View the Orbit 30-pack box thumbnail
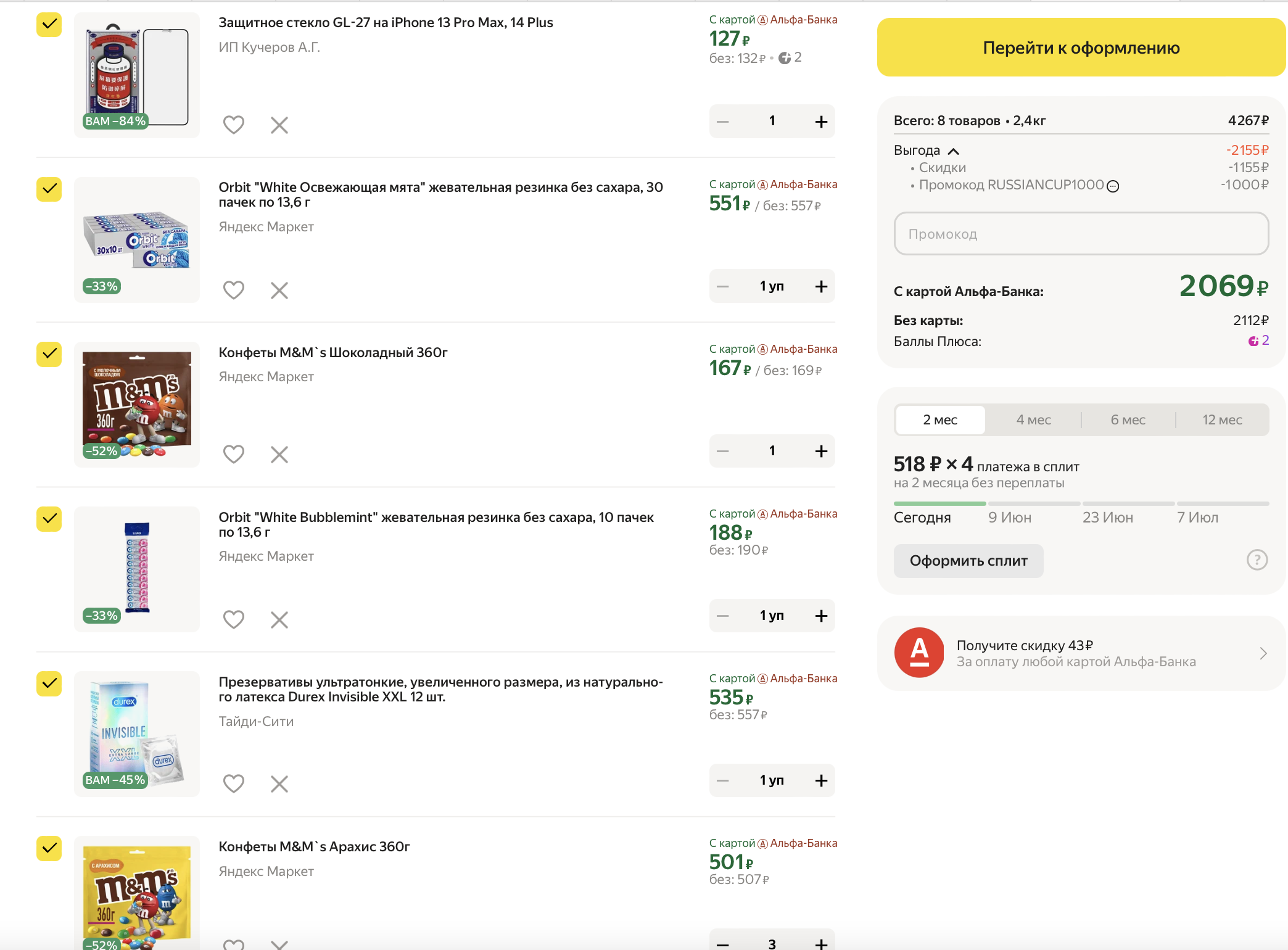Viewport: 1288px width, 950px height. click(137, 240)
